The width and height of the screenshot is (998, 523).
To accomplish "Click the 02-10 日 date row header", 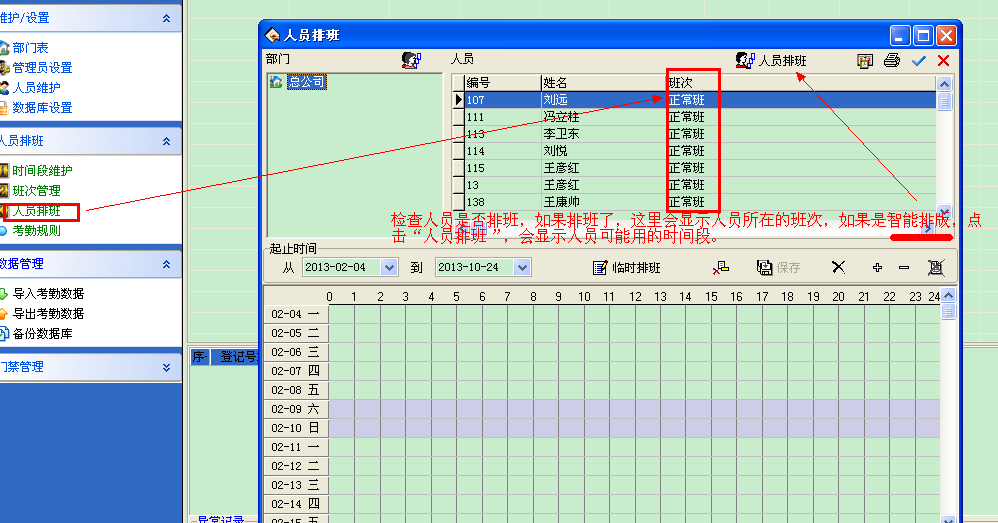I will click(x=296, y=428).
